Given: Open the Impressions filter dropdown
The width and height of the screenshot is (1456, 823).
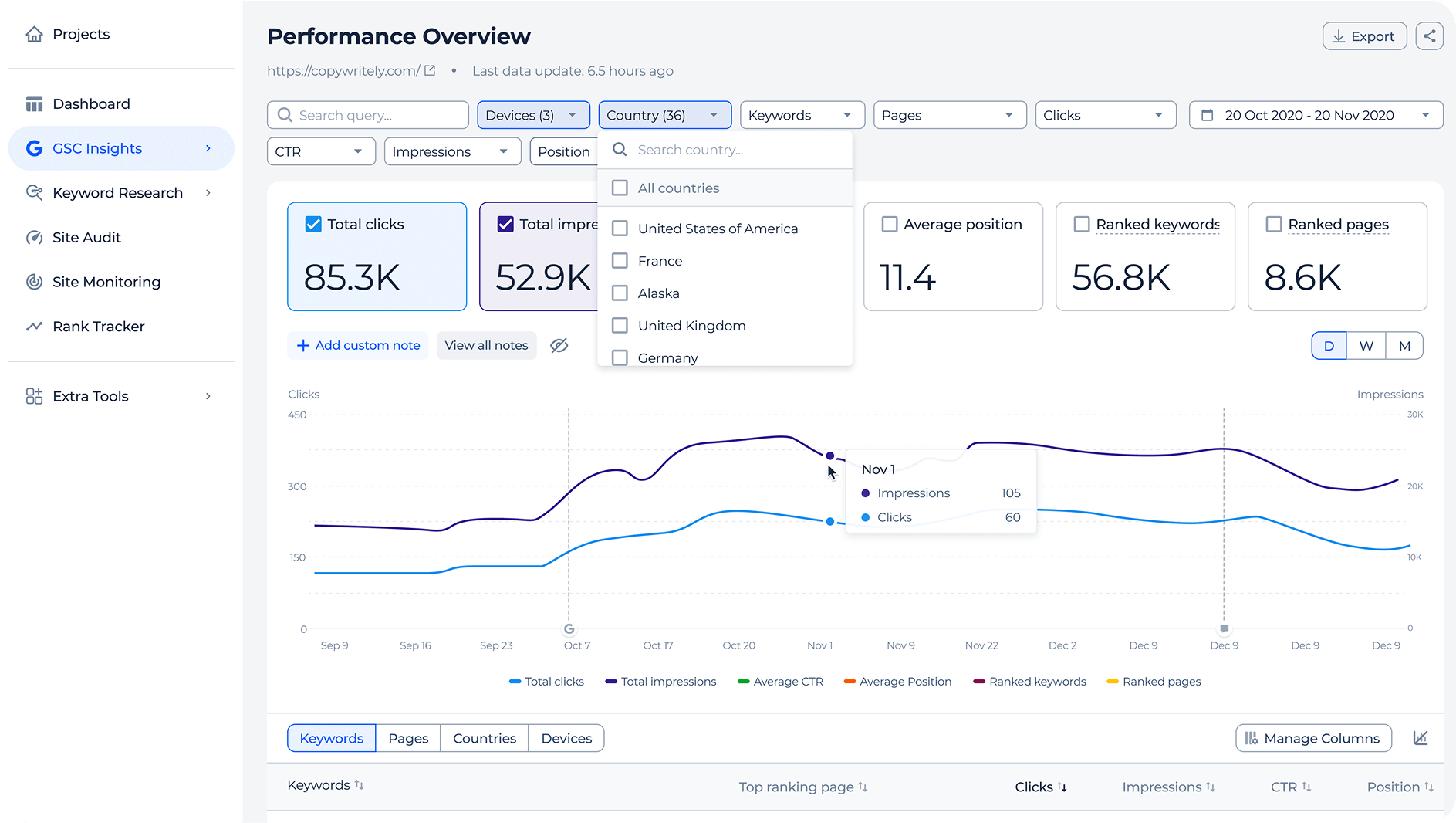Looking at the screenshot, I should [x=452, y=151].
